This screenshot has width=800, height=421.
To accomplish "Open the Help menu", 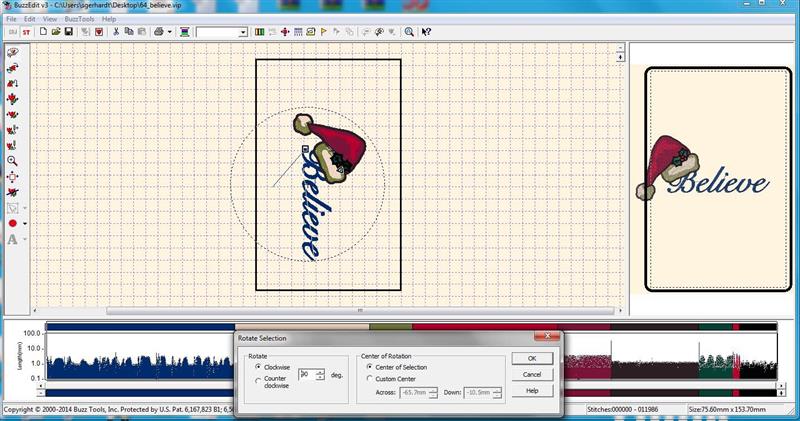I will click(109, 19).
